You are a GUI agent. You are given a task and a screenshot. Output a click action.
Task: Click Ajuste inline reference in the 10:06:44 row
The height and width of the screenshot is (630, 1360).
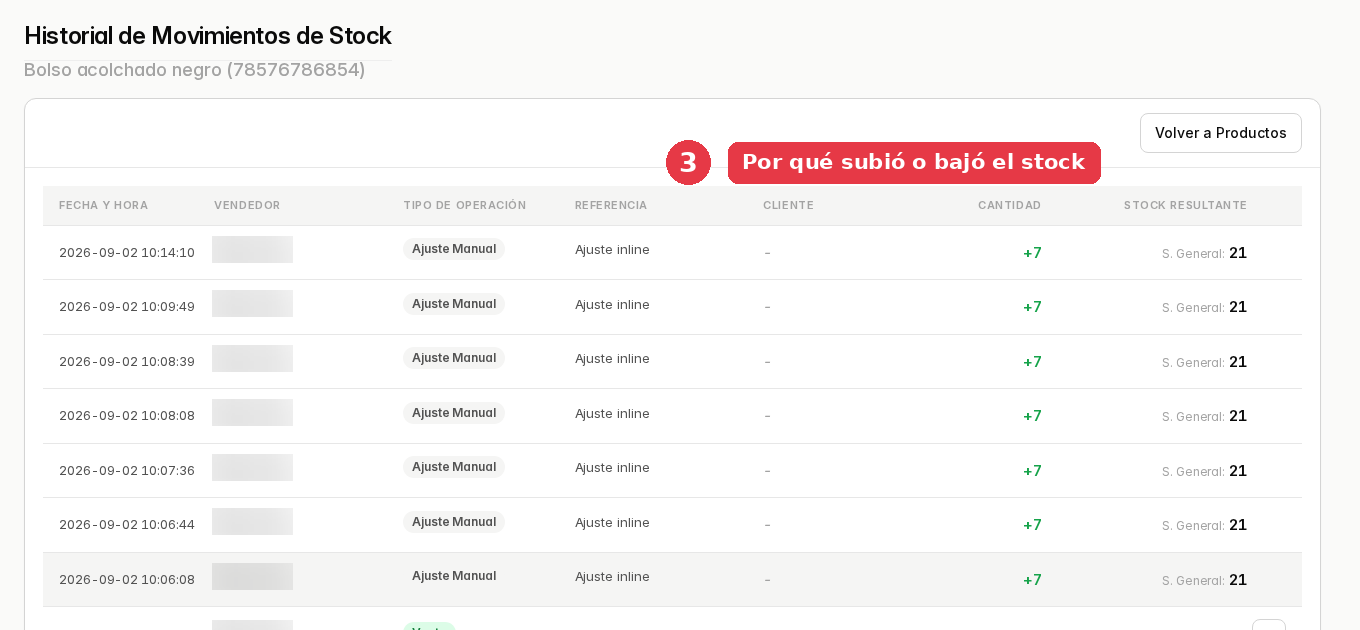[612, 523]
